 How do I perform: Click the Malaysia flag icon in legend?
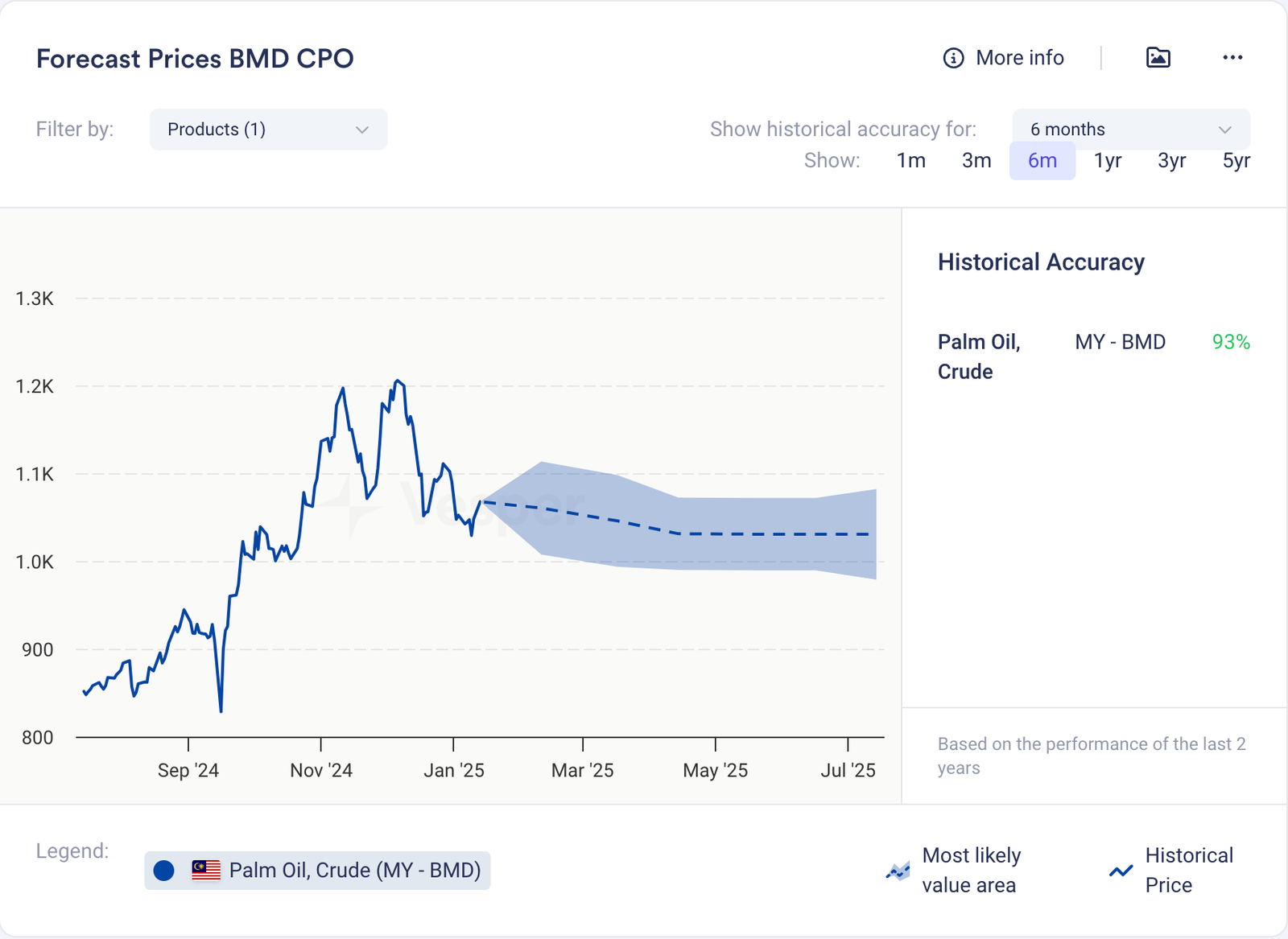tap(206, 870)
